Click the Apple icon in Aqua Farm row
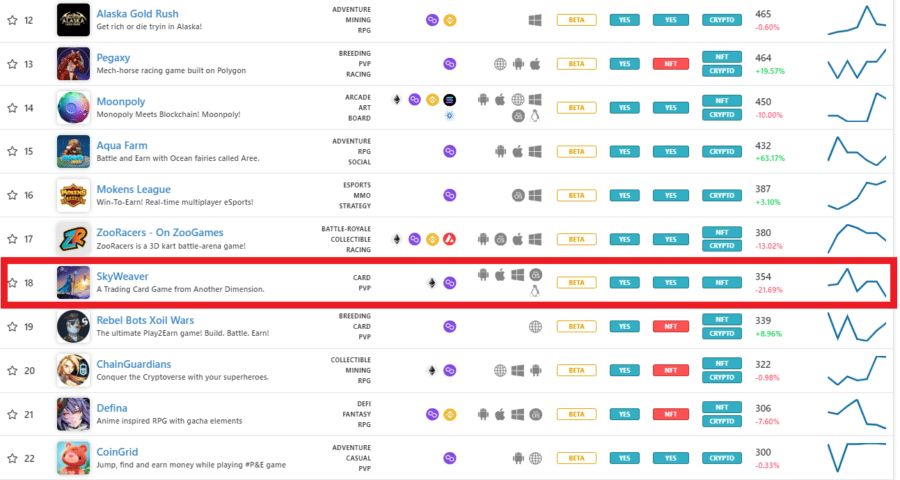This screenshot has height=480, width=900. point(517,151)
